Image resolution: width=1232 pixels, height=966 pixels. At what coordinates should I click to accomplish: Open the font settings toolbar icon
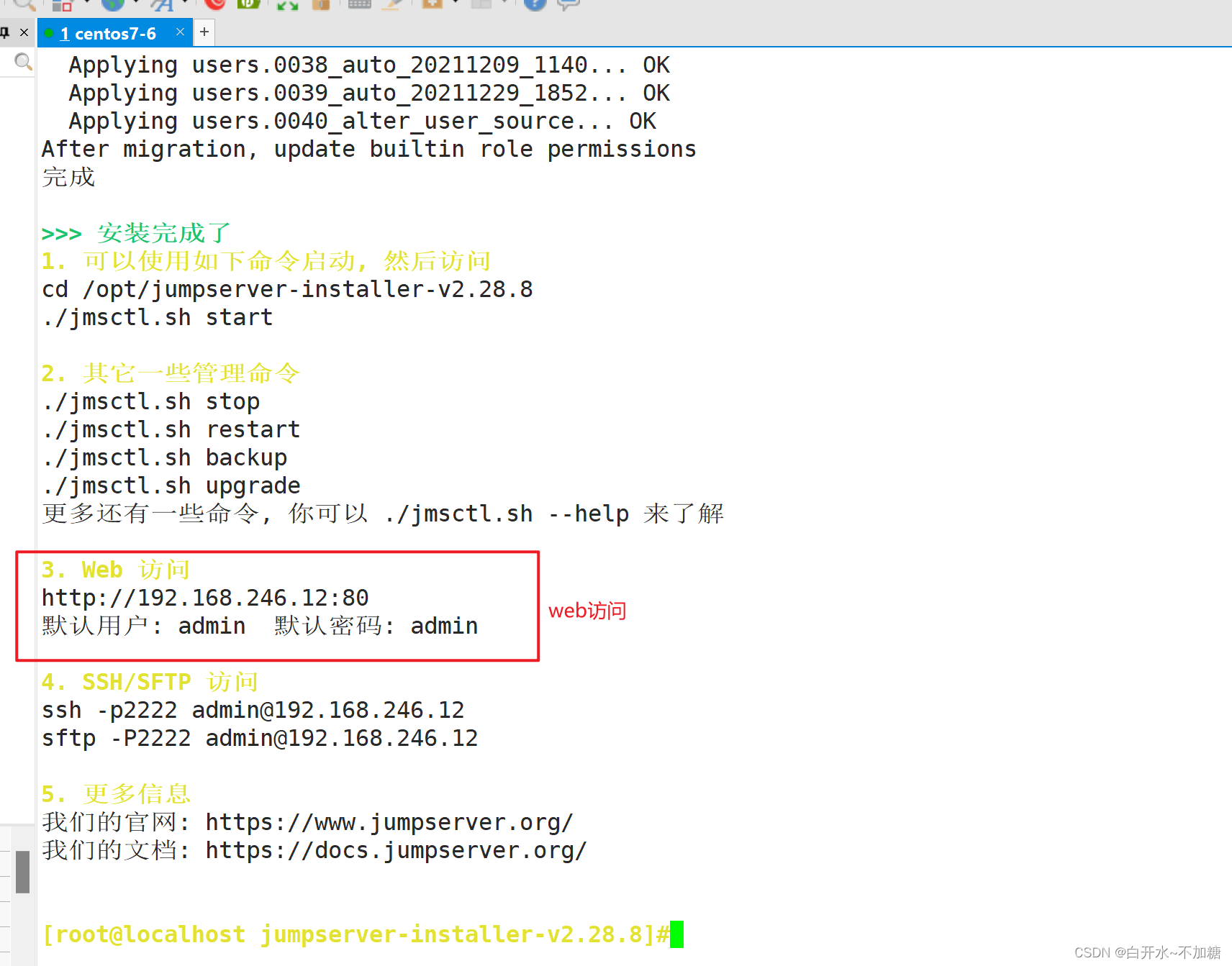click(161, 4)
